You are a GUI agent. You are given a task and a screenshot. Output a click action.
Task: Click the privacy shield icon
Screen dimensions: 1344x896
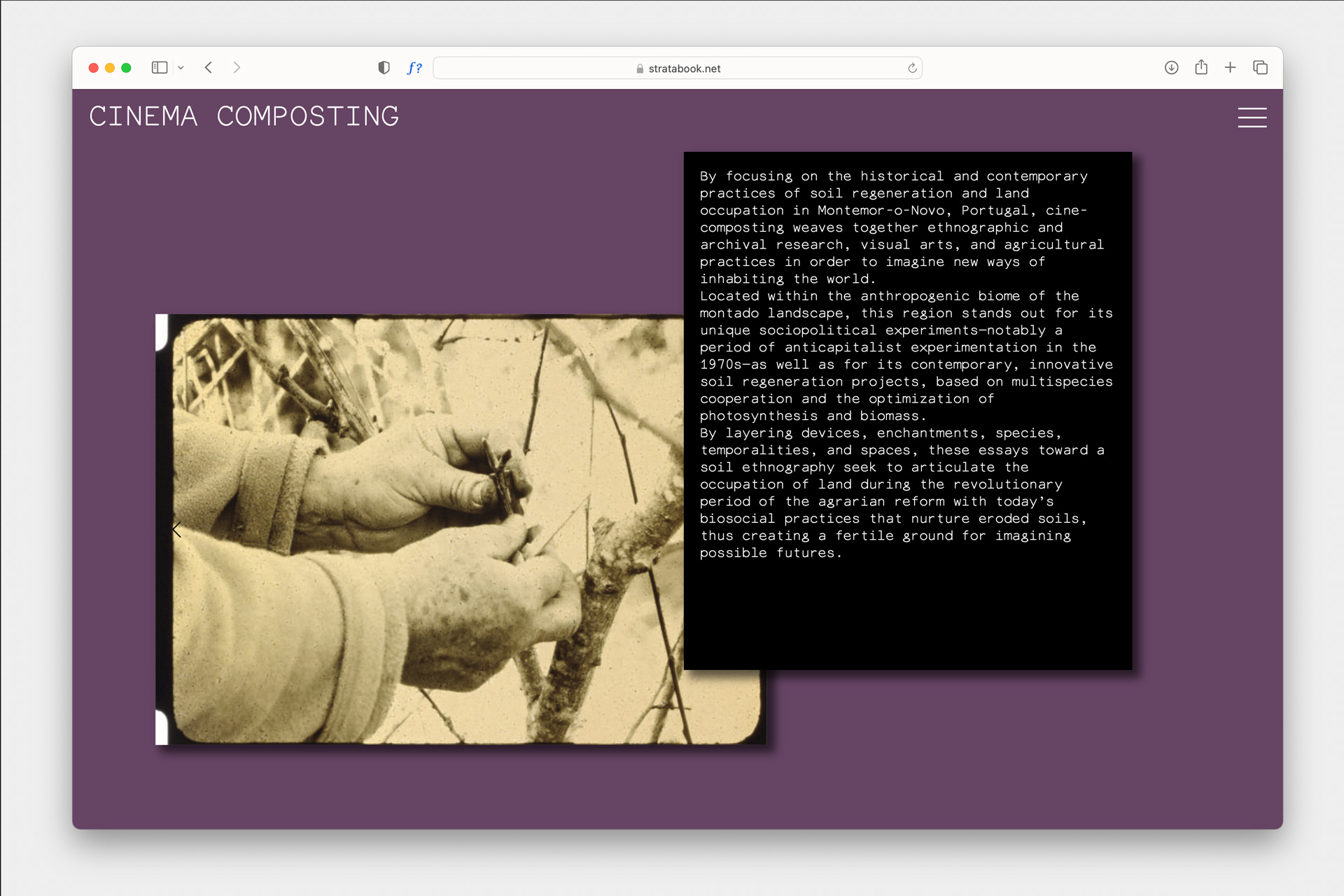[x=384, y=68]
